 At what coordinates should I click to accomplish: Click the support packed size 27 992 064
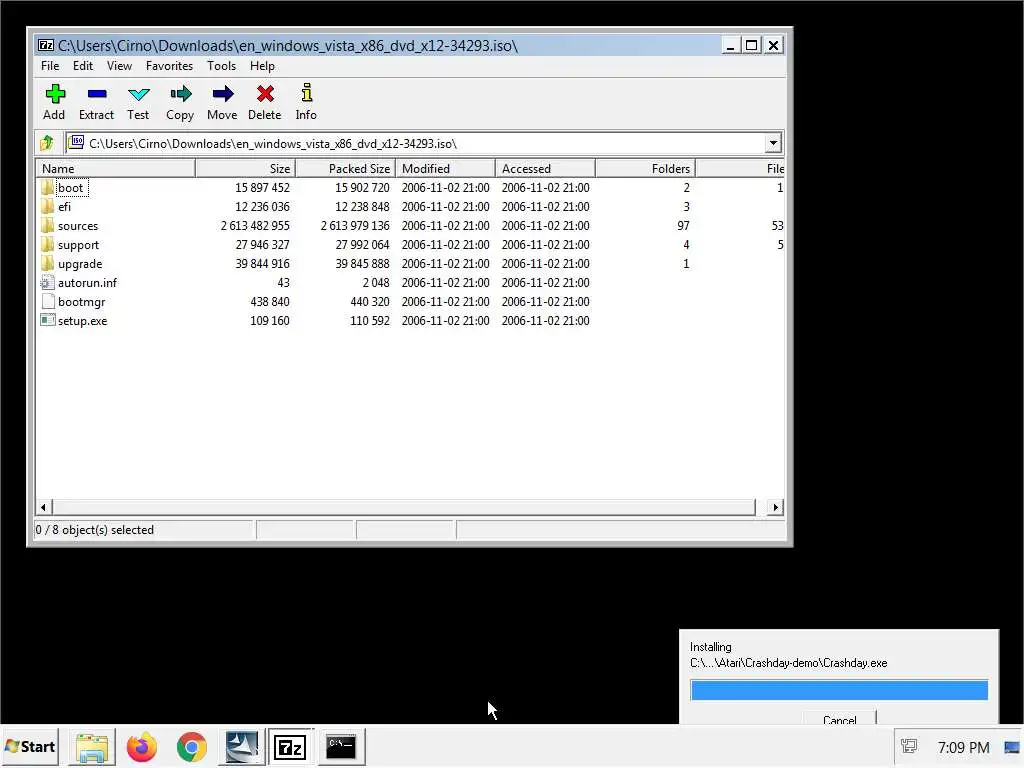point(362,245)
